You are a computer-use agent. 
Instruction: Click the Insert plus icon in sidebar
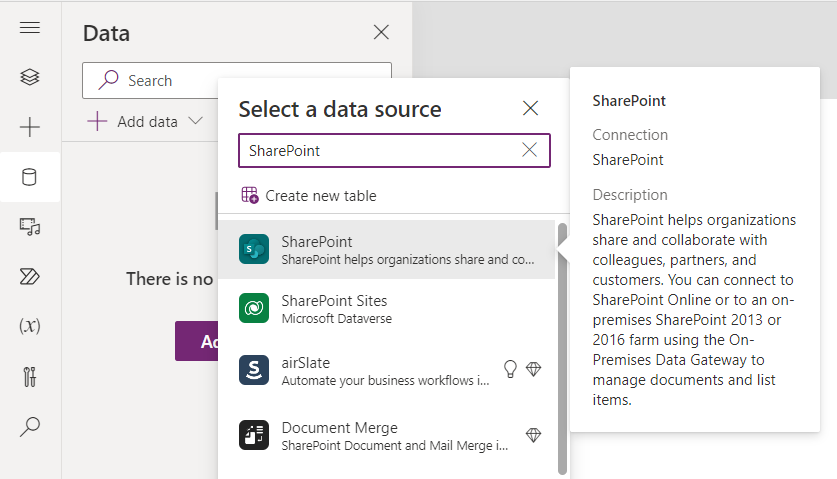click(30, 127)
